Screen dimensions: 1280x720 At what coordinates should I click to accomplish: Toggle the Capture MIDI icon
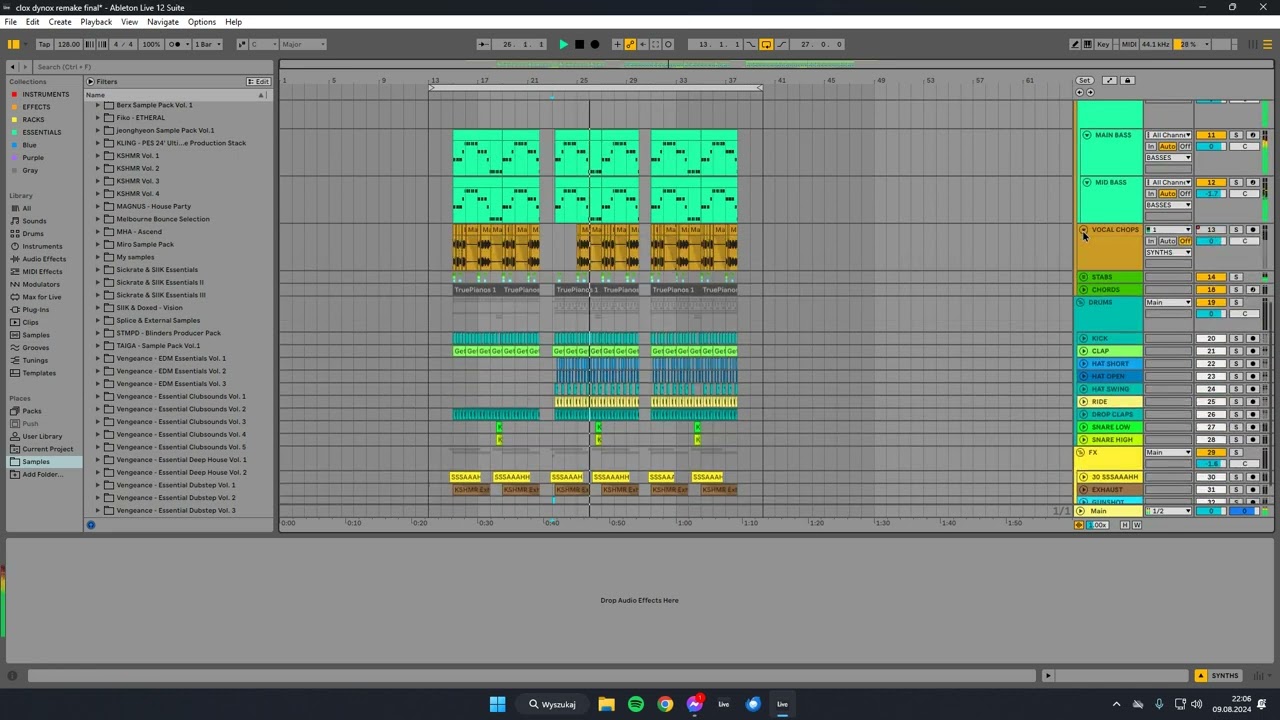656,44
